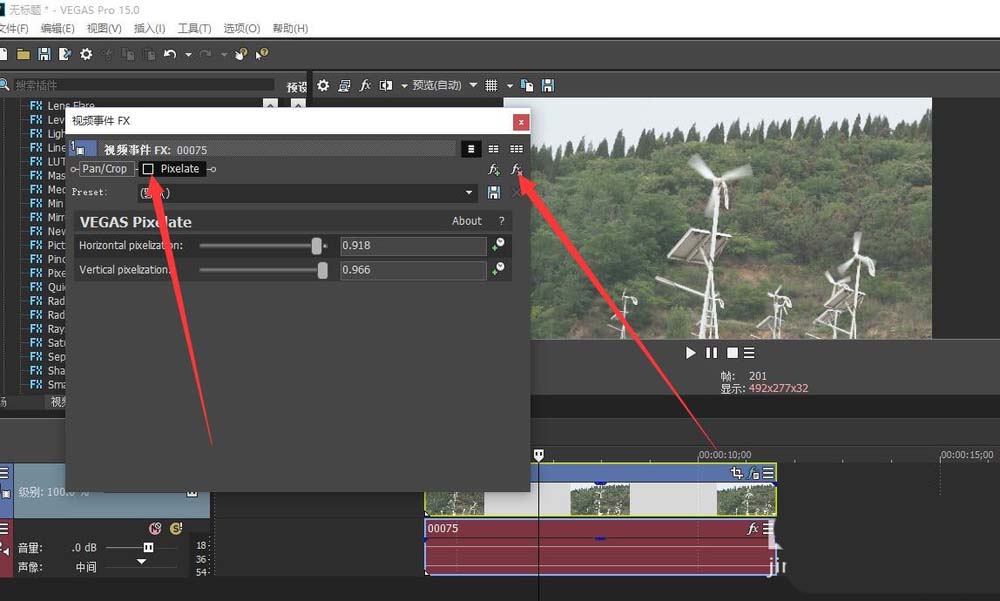
Task: Mute the audio track
Action: click(x=155, y=528)
